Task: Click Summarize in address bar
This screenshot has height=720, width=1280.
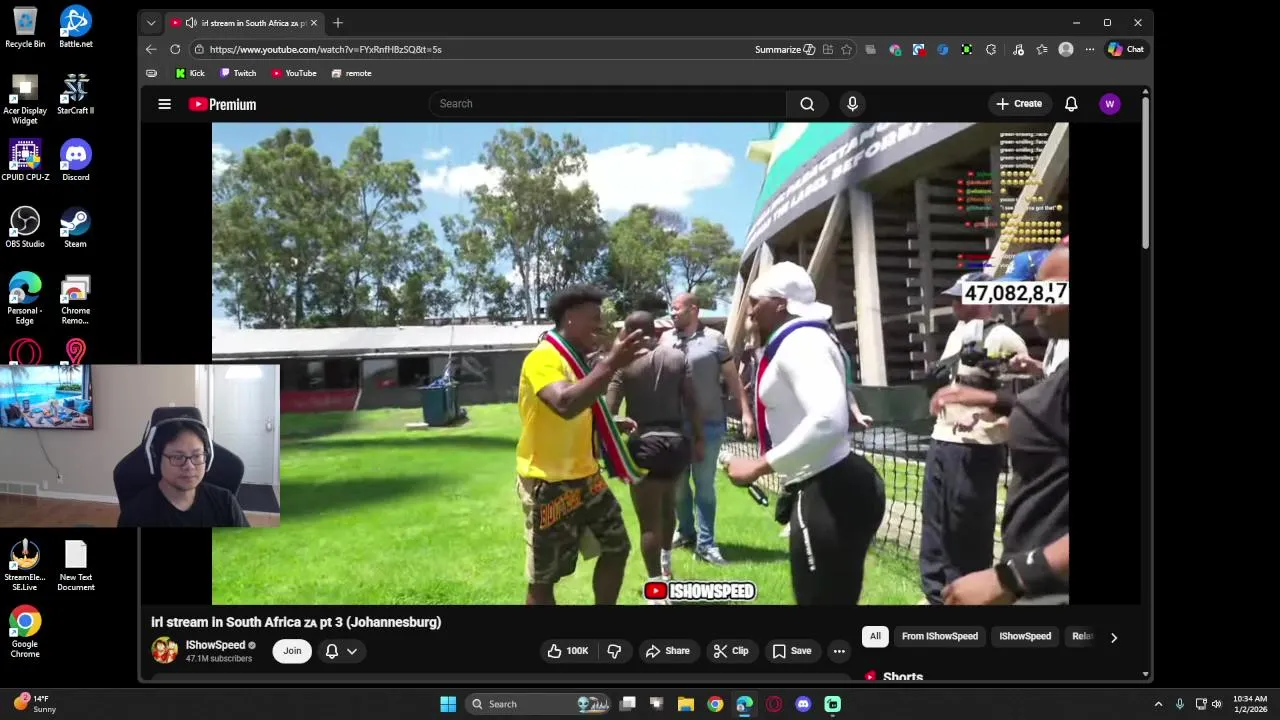Action: tap(785, 49)
